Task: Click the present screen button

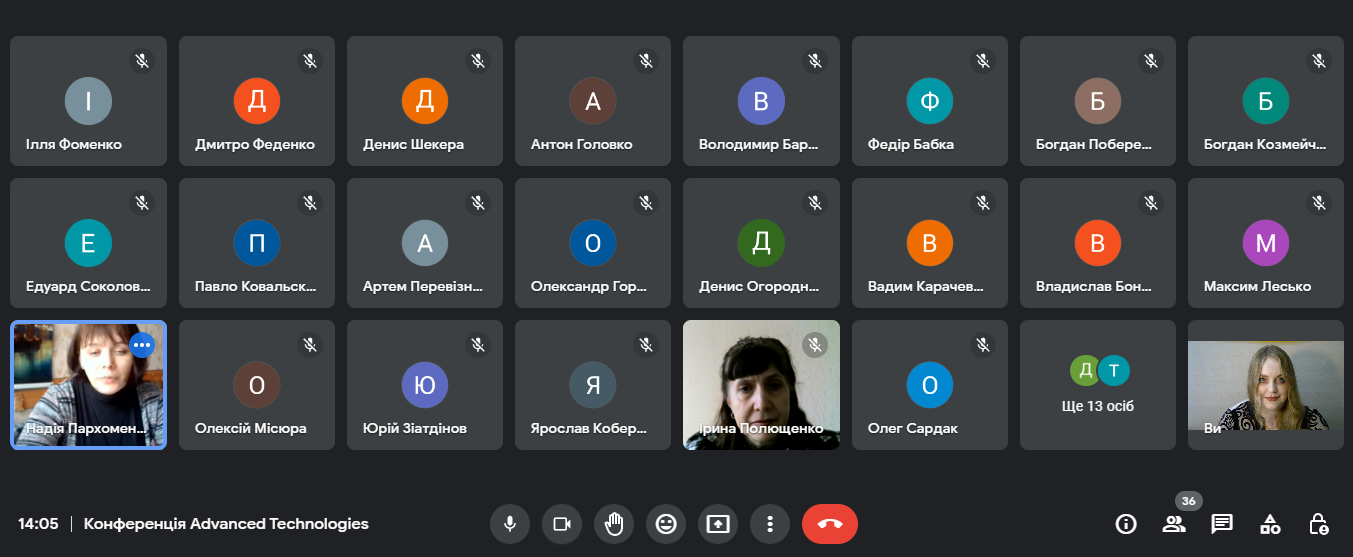Action: tap(718, 523)
